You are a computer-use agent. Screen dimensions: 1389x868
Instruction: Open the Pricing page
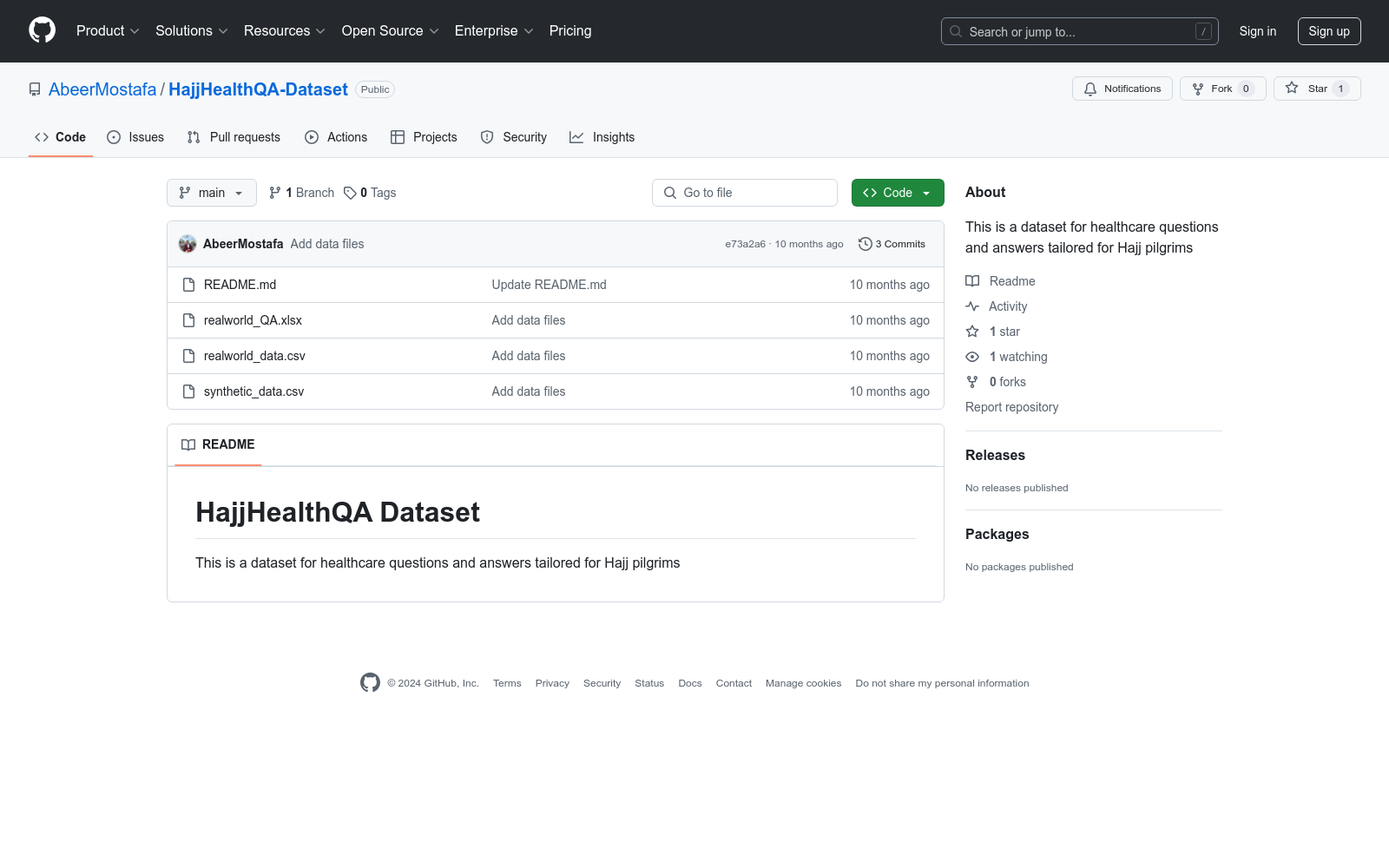tap(570, 30)
